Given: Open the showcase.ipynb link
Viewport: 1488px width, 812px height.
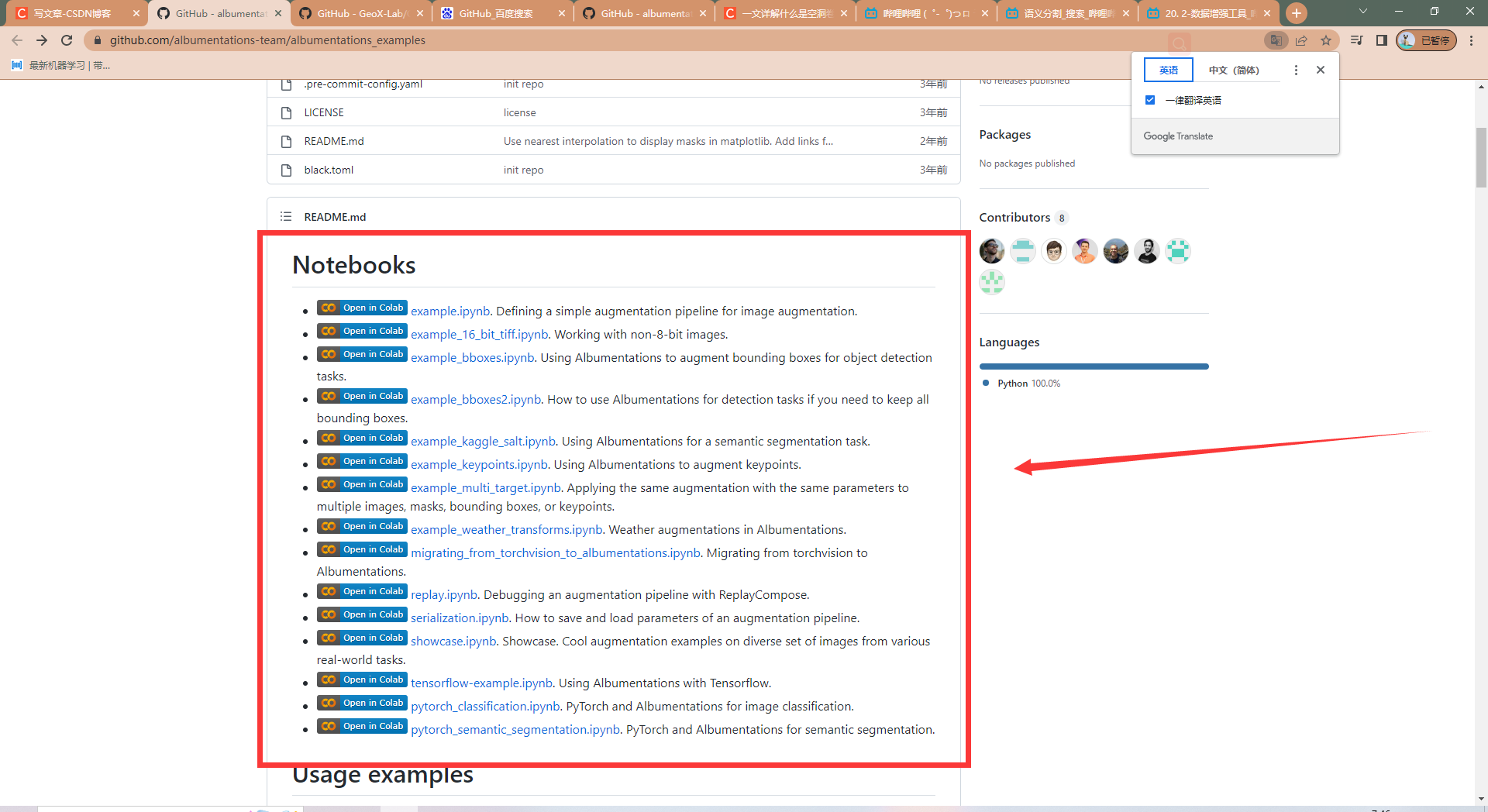Looking at the screenshot, I should click(x=453, y=642).
